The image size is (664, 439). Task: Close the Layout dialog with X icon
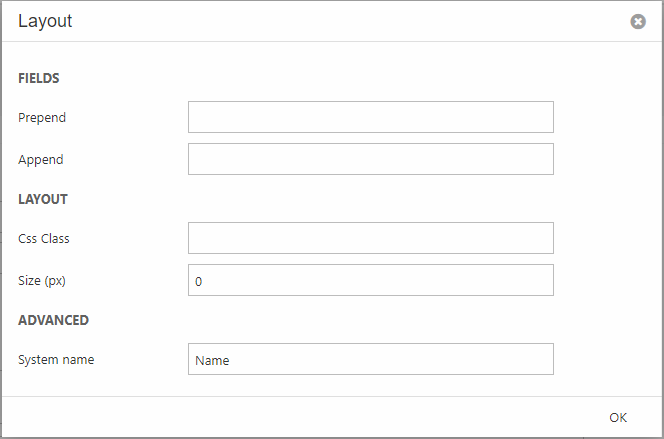click(638, 21)
